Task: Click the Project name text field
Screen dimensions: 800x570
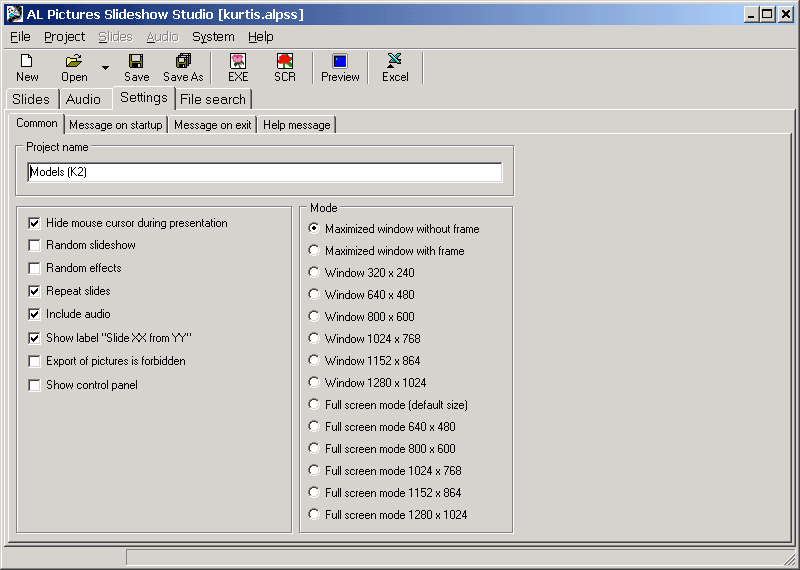Action: click(x=265, y=172)
